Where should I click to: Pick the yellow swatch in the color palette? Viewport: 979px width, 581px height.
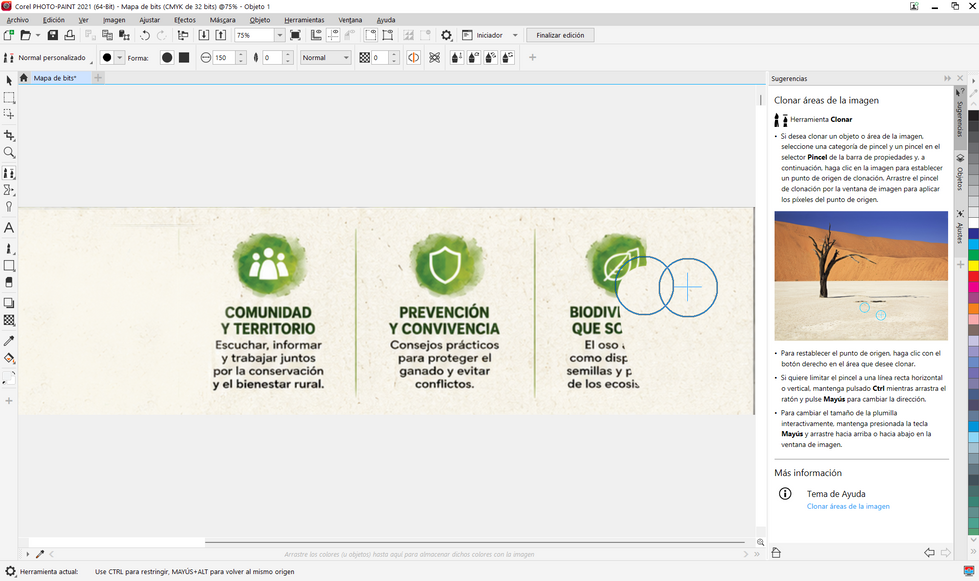click(973, 266)
